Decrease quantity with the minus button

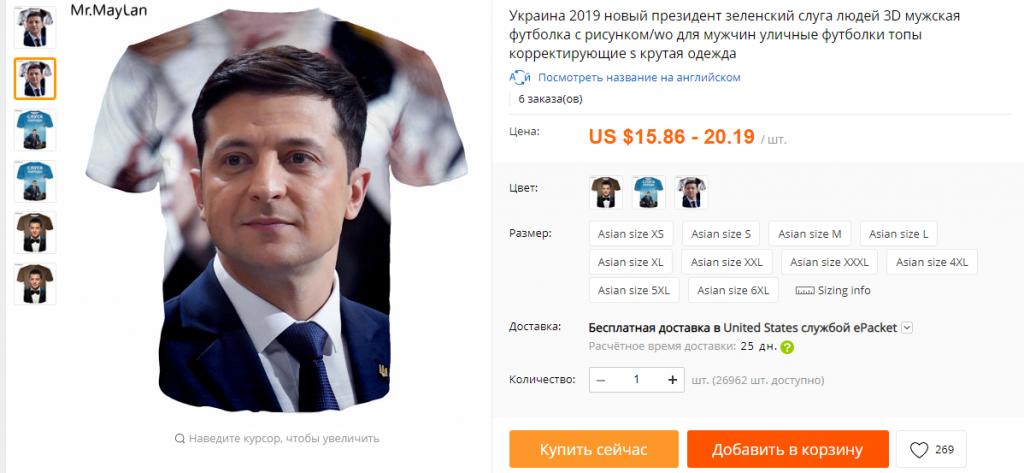pos(600,380)
